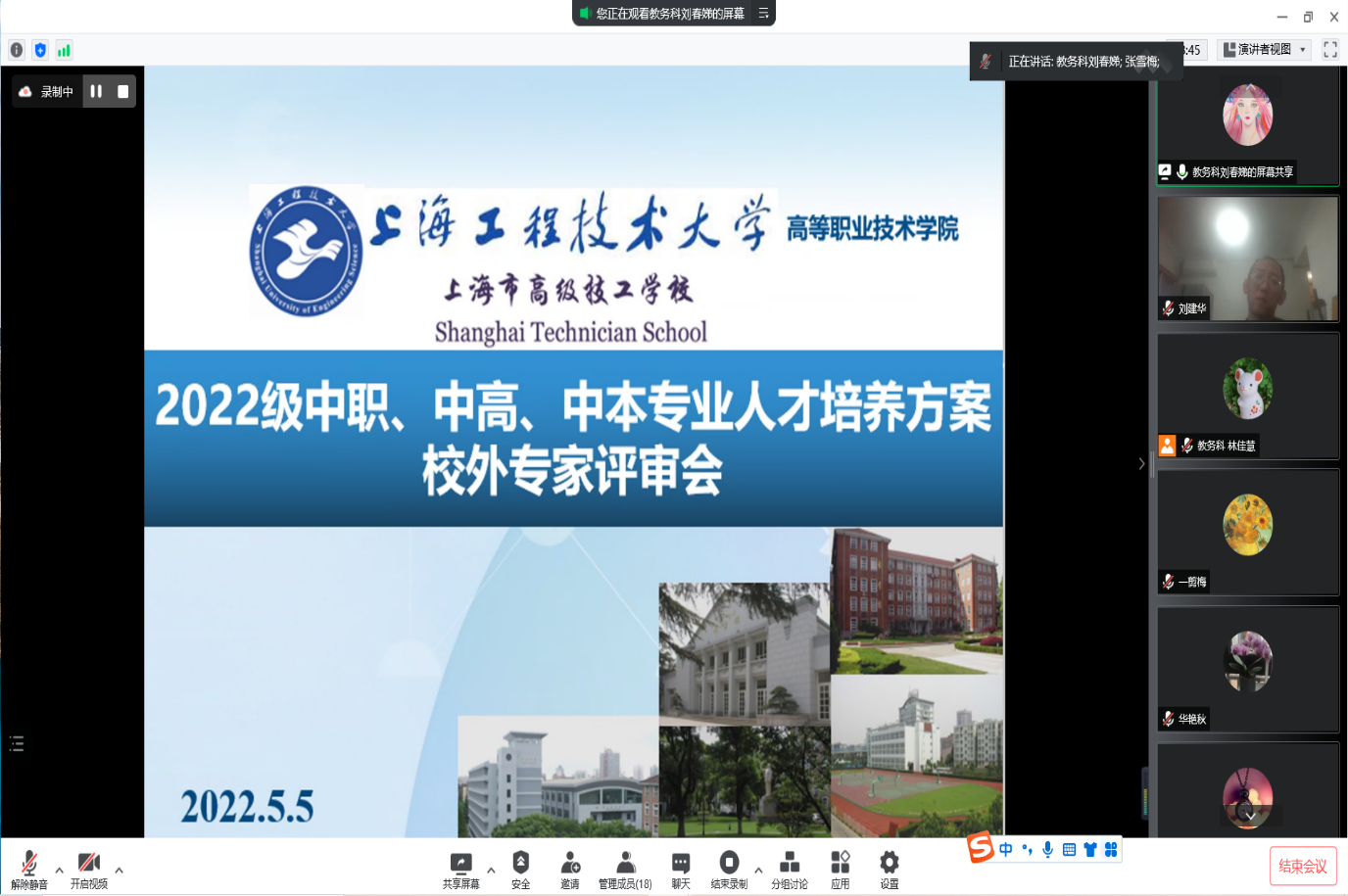
Task: Expand share screen options arrow
Action: (x=491, y=870)
